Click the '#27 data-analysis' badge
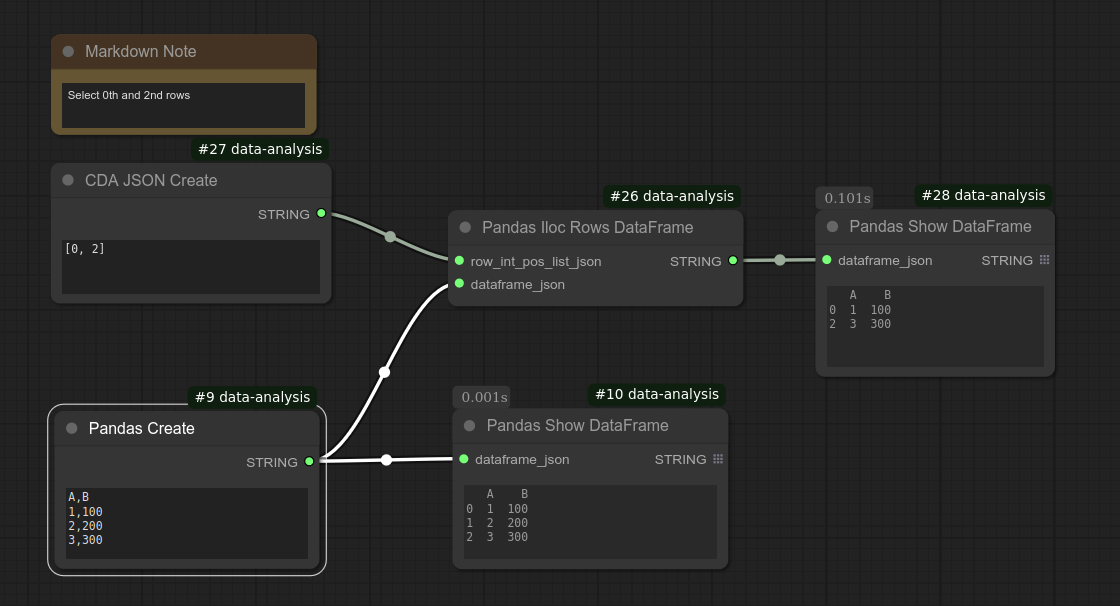The height and width of the screenshot is (606, 1120). coord(260,149)
